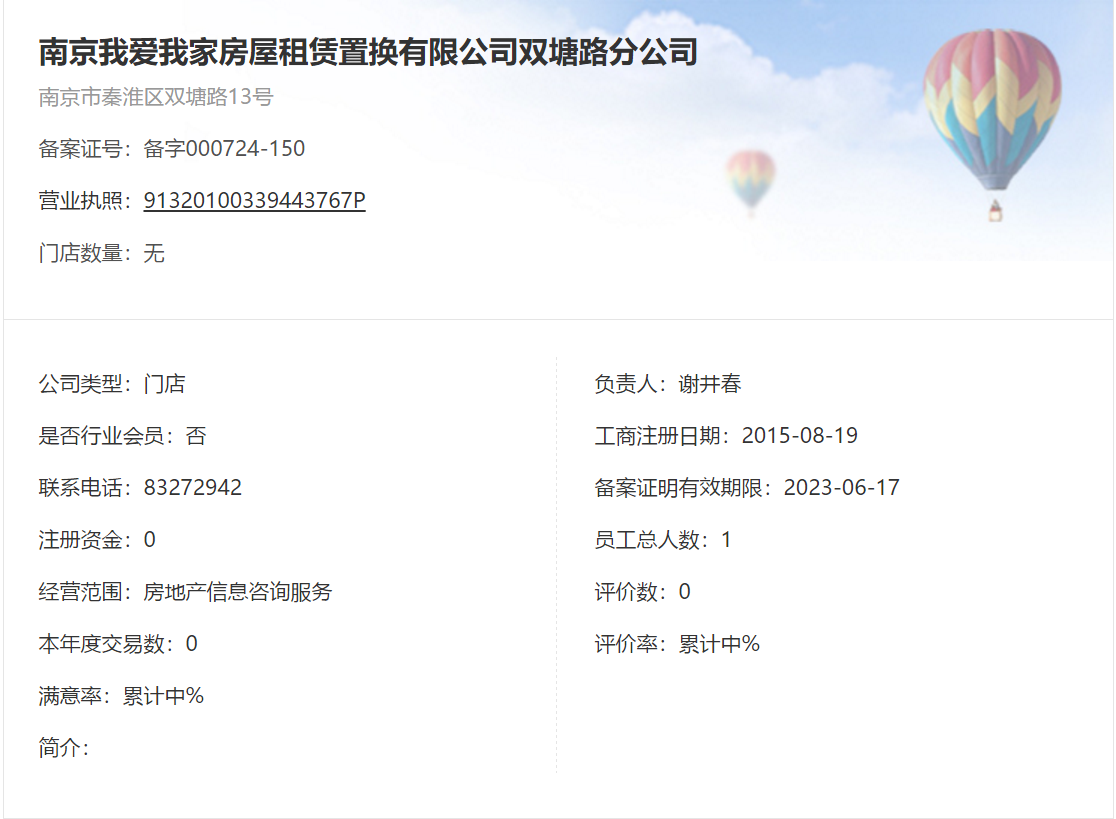This screenshot has width=1116, height=819.
Task: Click the contact phone number 83272942
Action: coord(193,488)
